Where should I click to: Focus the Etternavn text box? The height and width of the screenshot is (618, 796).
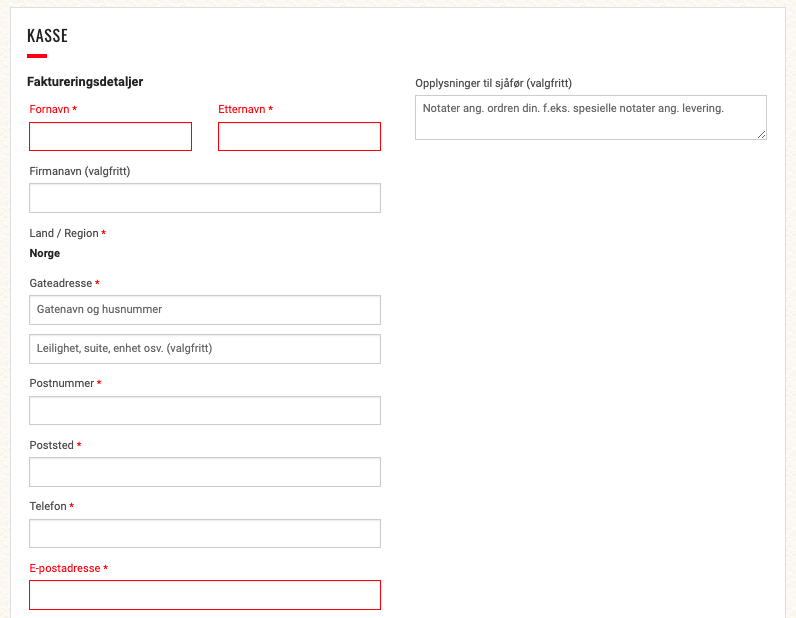pyautogui.click(x=299, y=137)
